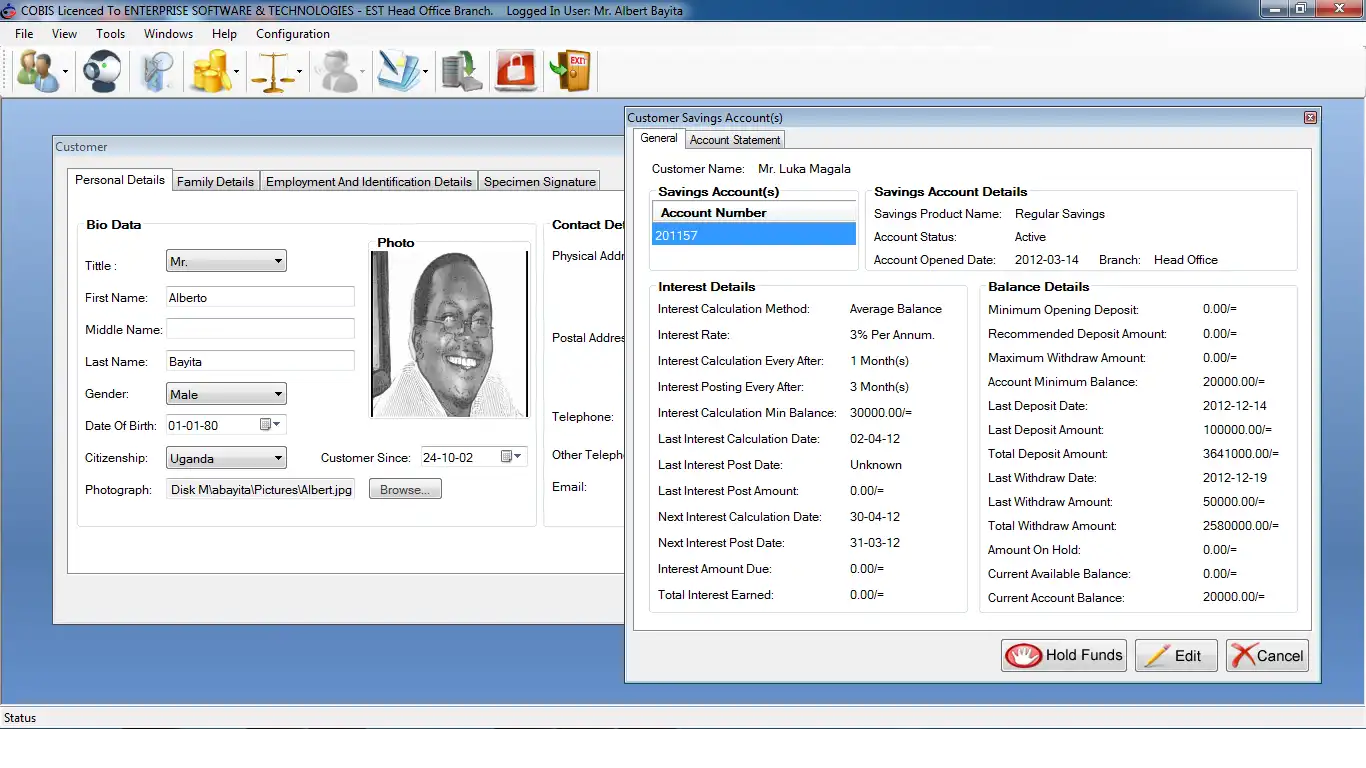
Task: Open the Gender dropdown showing Male
Action: (x=226, y=394)
